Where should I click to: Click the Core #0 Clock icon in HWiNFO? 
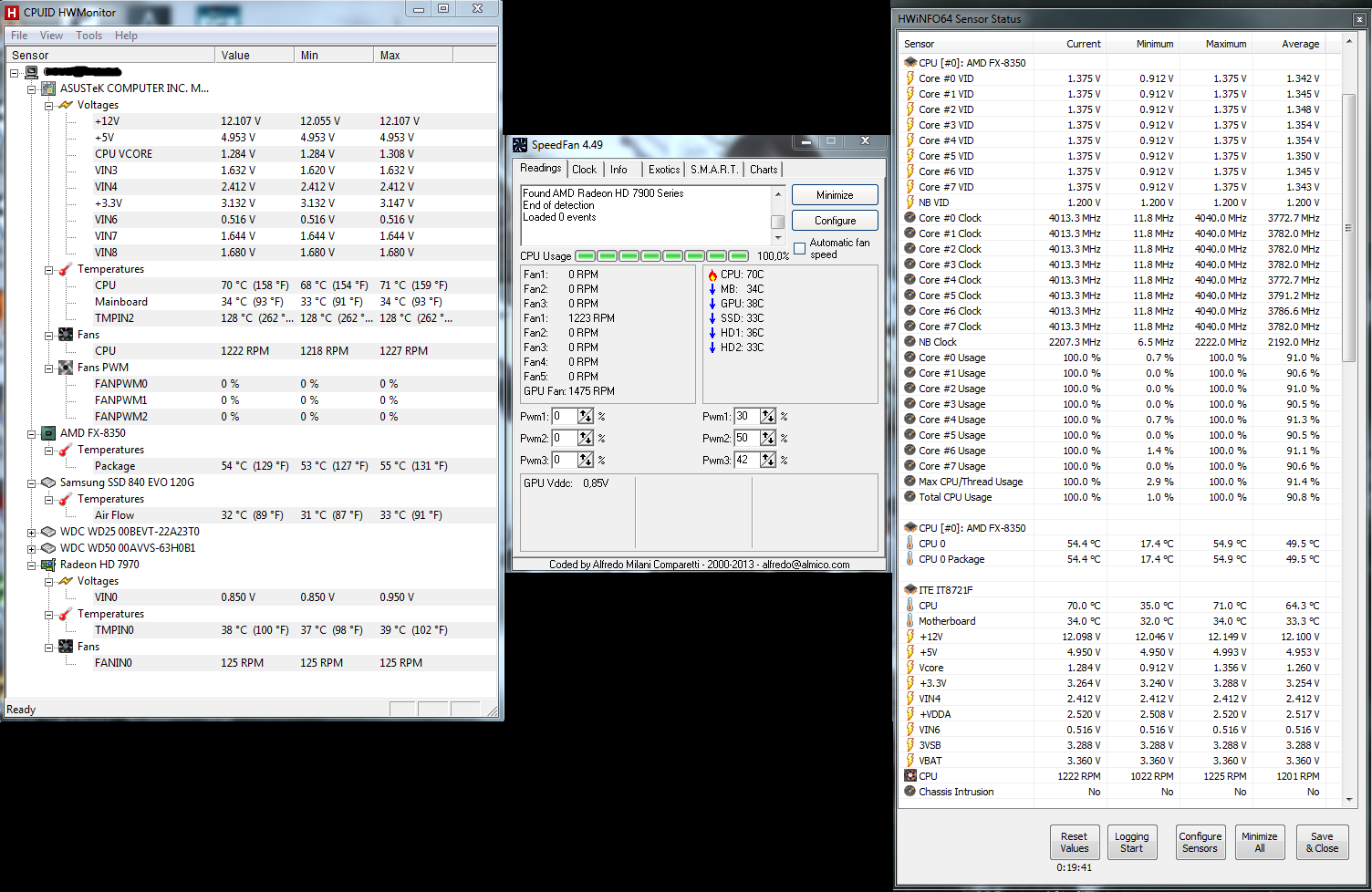pos(909,218)
